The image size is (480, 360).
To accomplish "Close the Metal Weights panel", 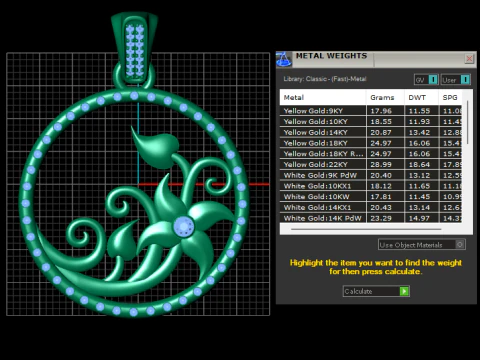I will point(469,59).
